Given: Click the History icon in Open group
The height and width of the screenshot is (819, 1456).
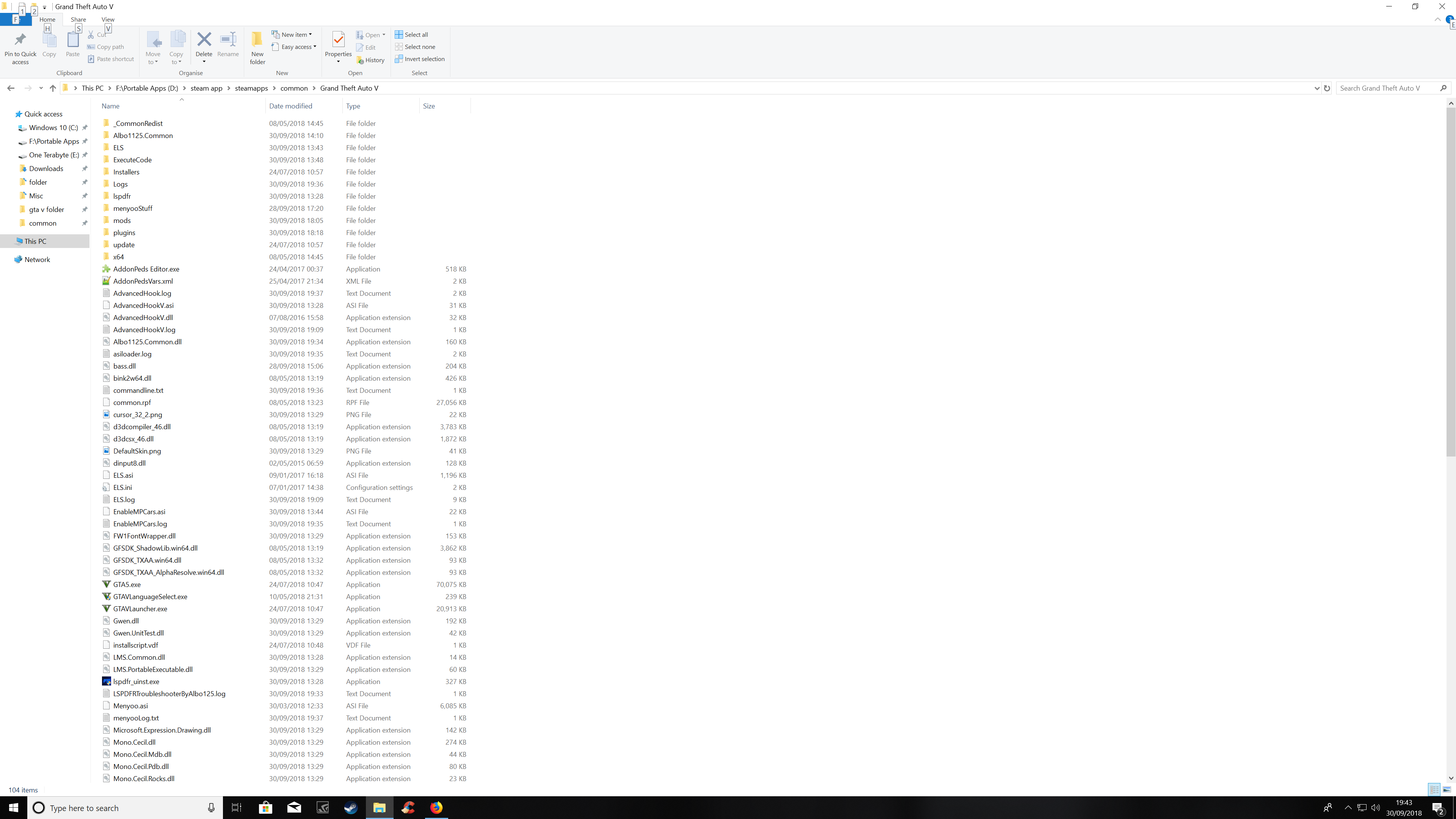Looking at the screenshot, I should pyautogui.click(x=360, y=60).
